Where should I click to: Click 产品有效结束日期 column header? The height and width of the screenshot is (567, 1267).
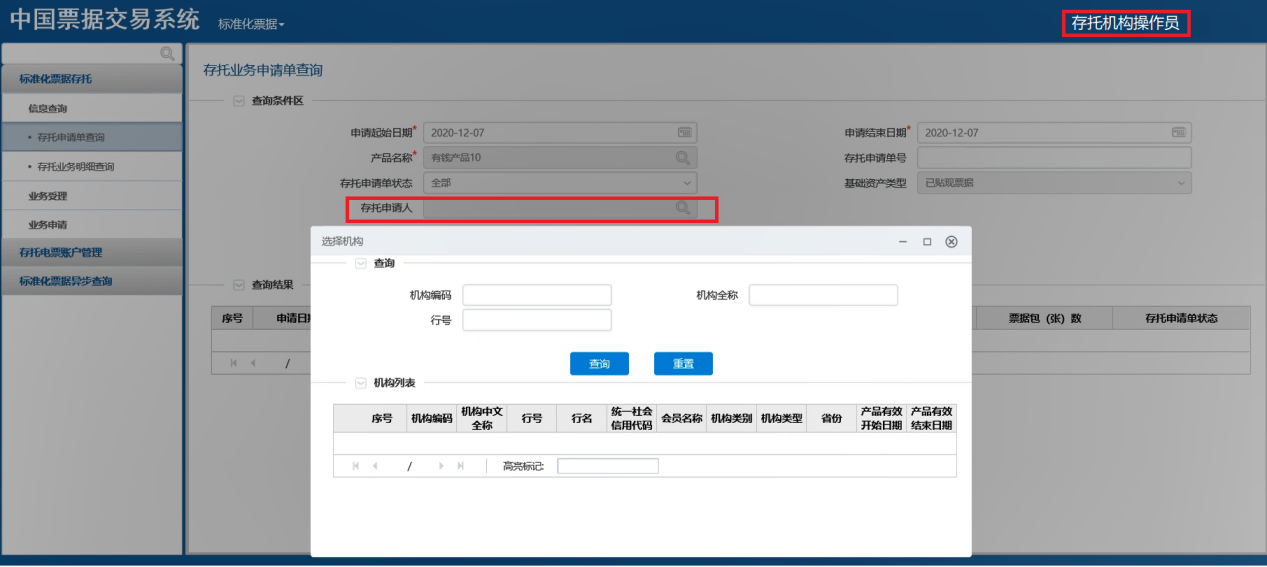coord(932,418)
